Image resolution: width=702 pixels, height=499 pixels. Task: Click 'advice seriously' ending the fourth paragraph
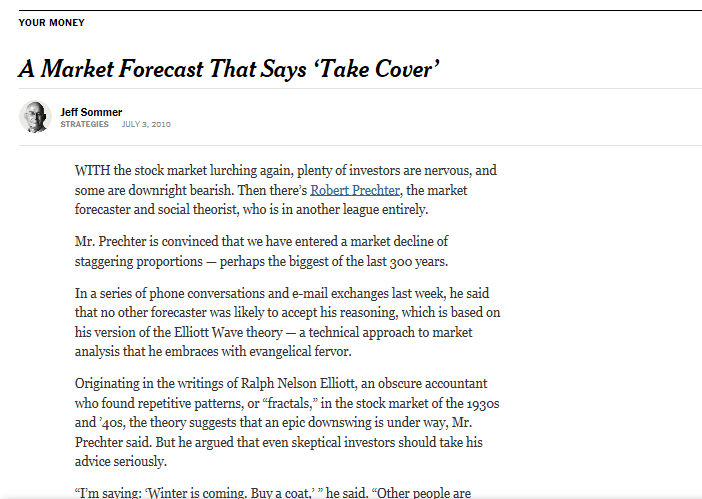click(120, 462)
